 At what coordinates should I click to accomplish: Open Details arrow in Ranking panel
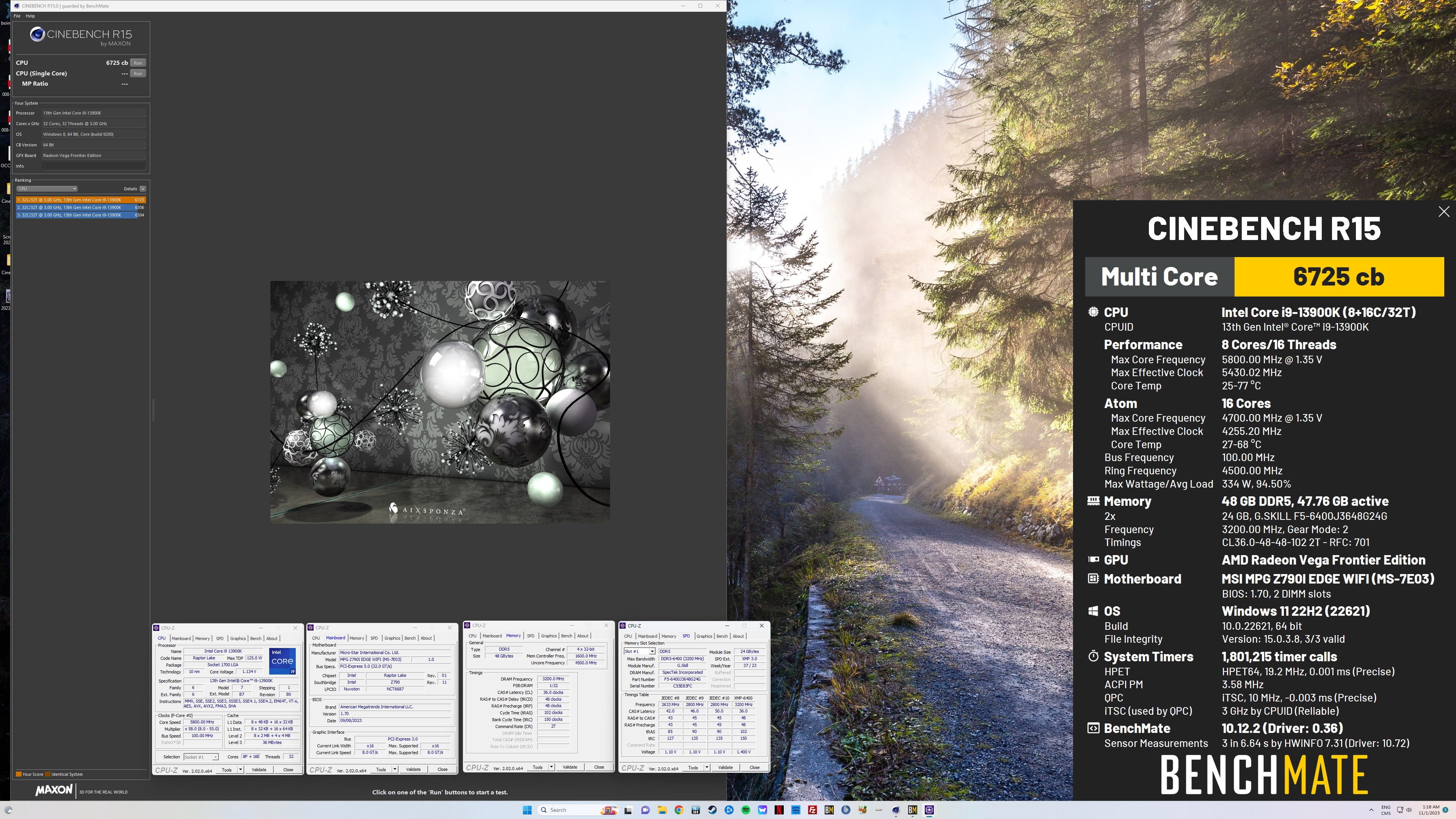click(x=143, y=189)
